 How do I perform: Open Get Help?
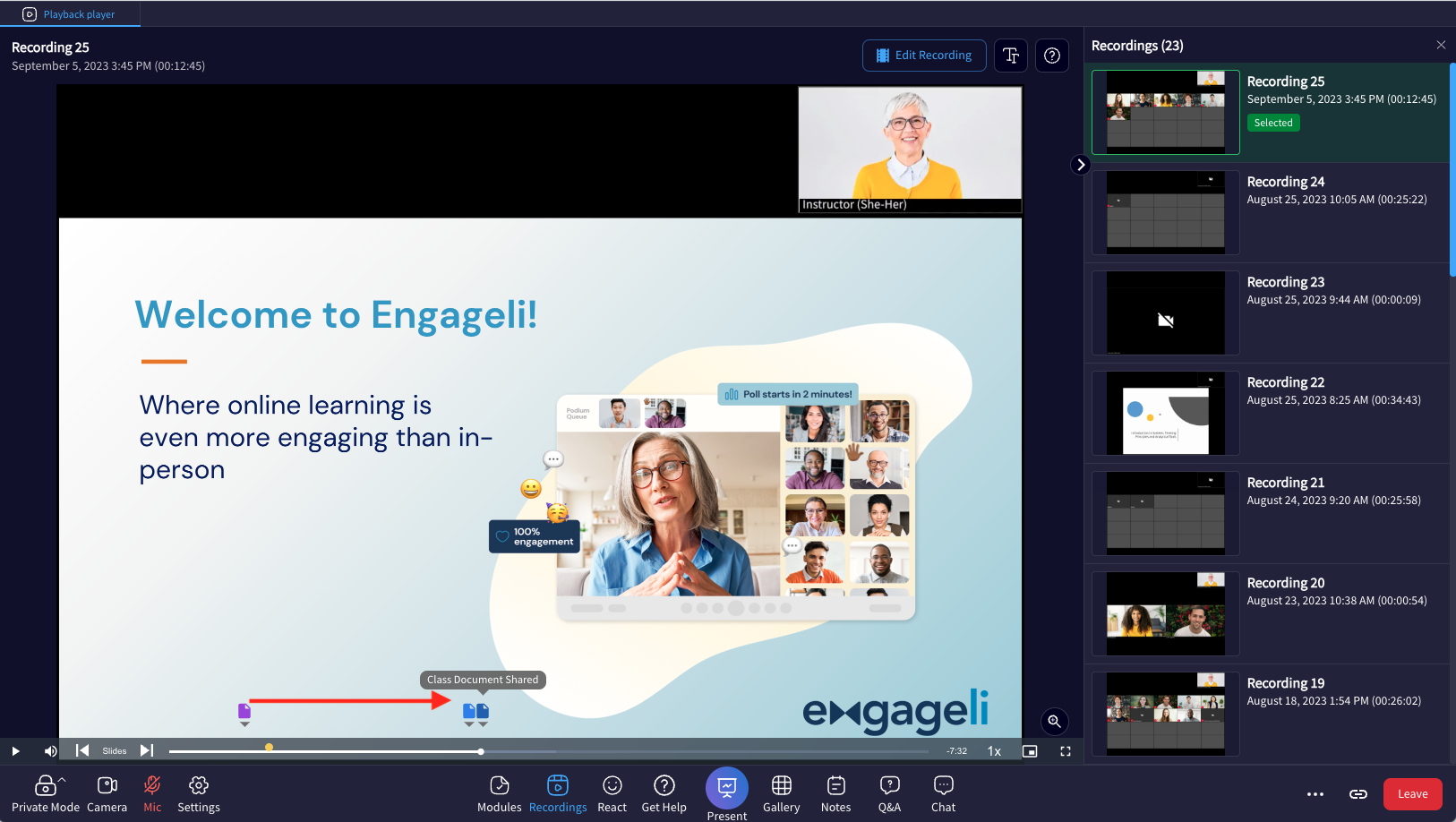pos(664,794)
